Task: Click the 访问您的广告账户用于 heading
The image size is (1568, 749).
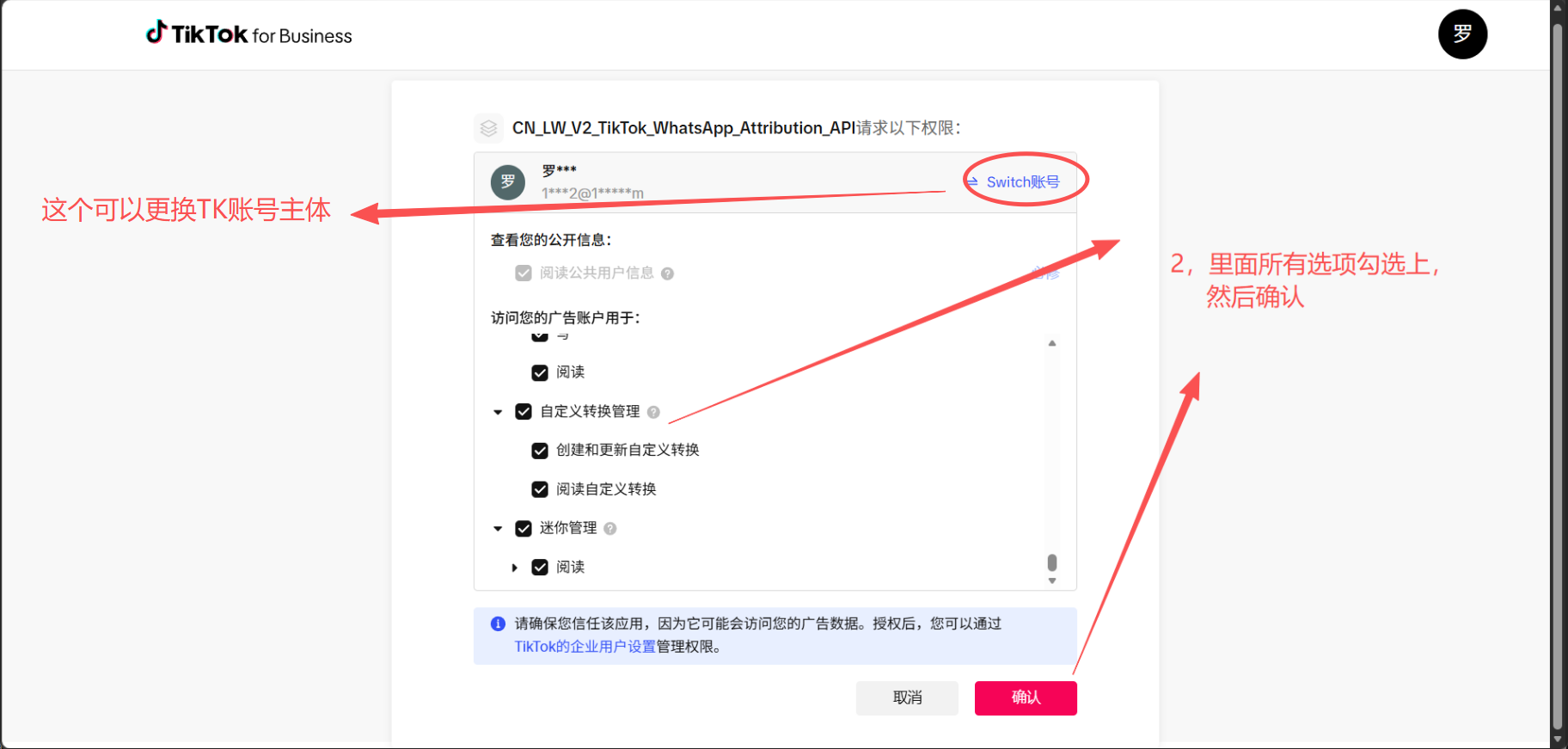Action: pyautogui.click(x=565, y=318)
